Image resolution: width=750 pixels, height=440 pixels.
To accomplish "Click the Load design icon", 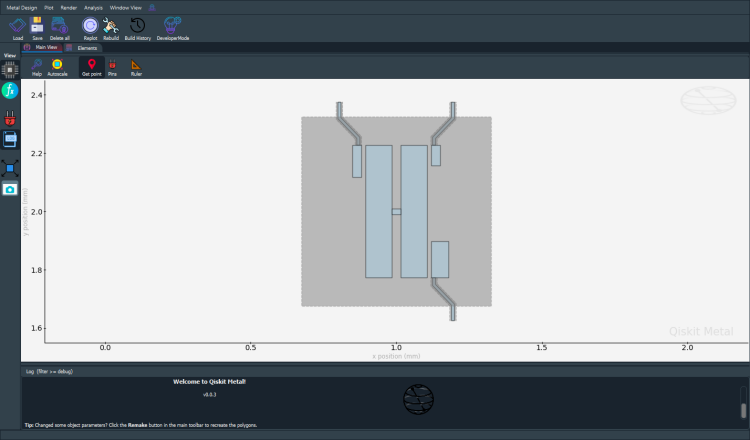I will coord(18,29).
